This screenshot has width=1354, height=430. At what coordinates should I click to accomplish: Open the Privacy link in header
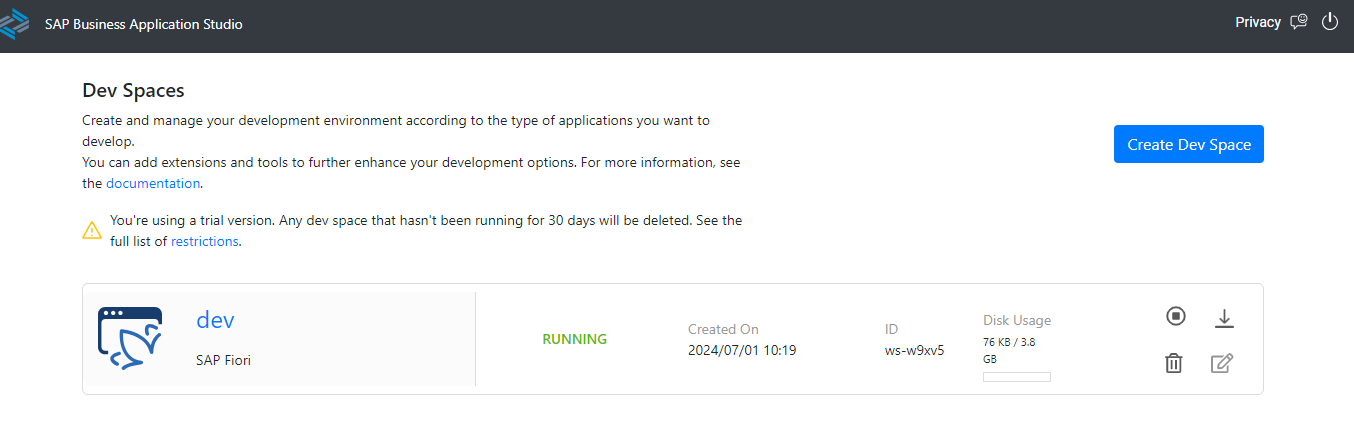(1258, 22)
